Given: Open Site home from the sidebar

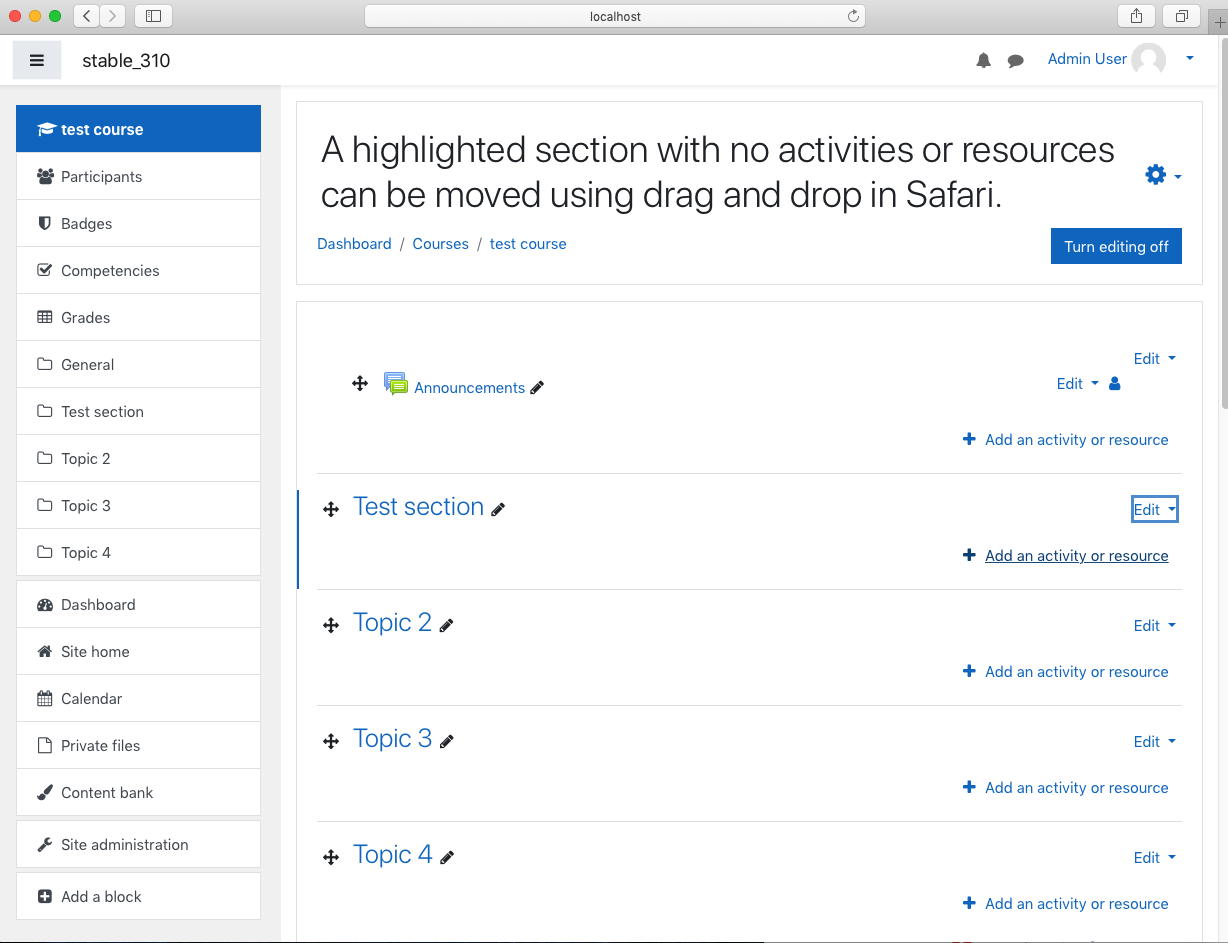Looking at the screenshot, I should [x=138, y=651].
